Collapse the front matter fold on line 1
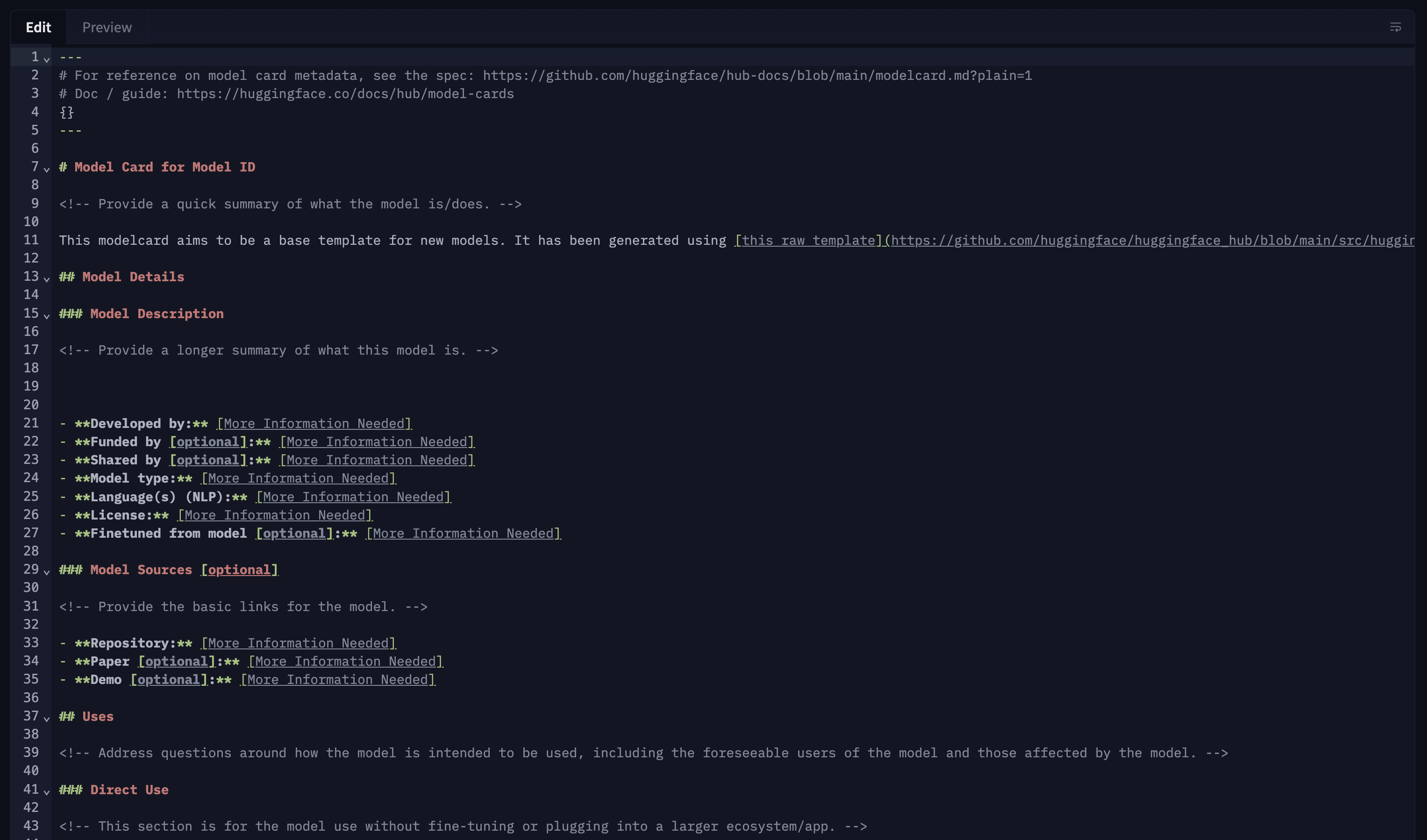1427x840 pixels. click(47, 59)
